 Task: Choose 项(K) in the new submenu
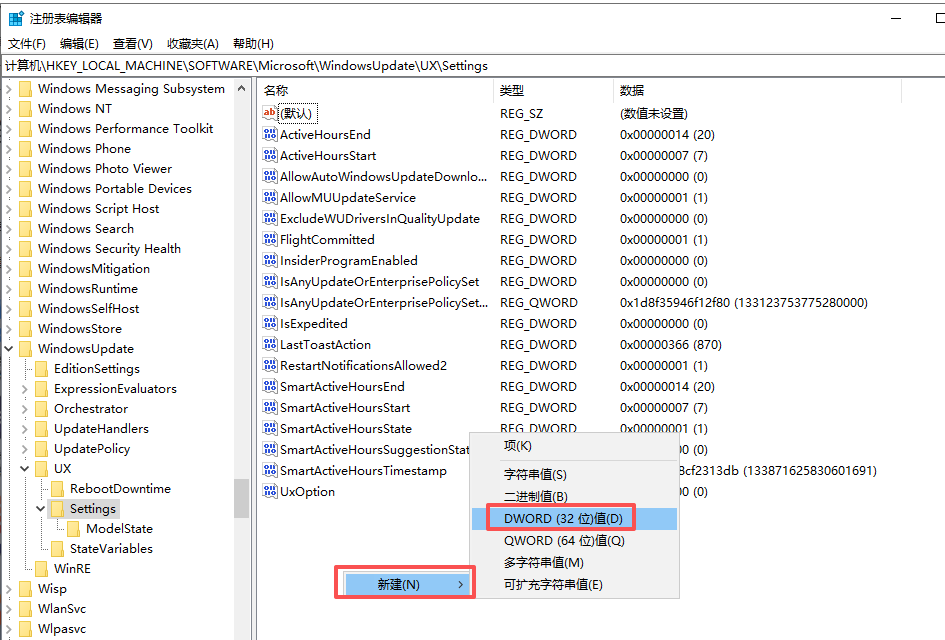[x=575, y=446]
